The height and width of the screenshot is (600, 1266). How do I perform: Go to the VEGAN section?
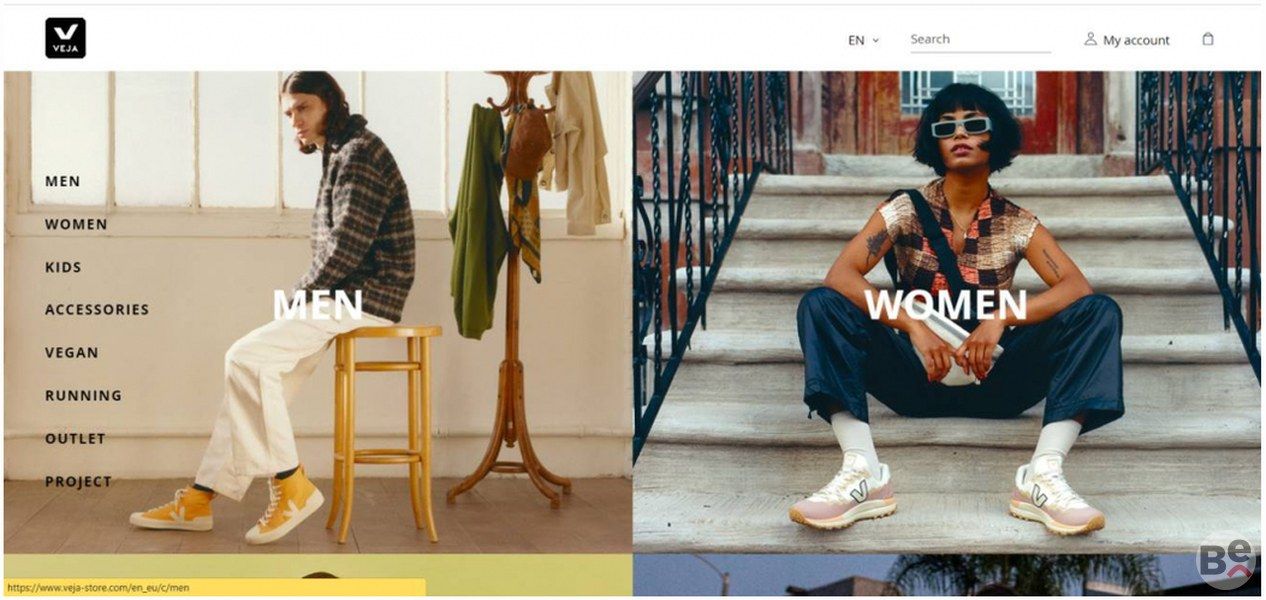[72, 353]
